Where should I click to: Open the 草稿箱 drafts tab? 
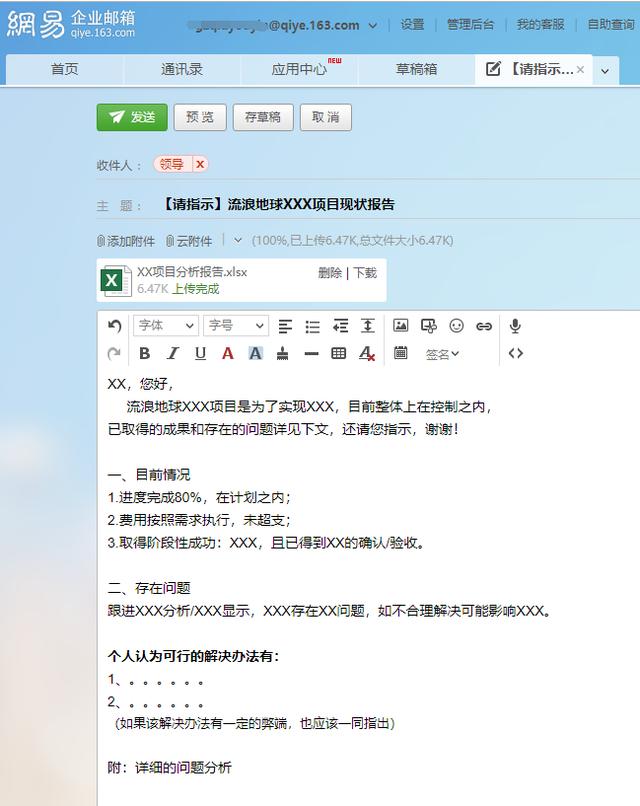point(416,69)
